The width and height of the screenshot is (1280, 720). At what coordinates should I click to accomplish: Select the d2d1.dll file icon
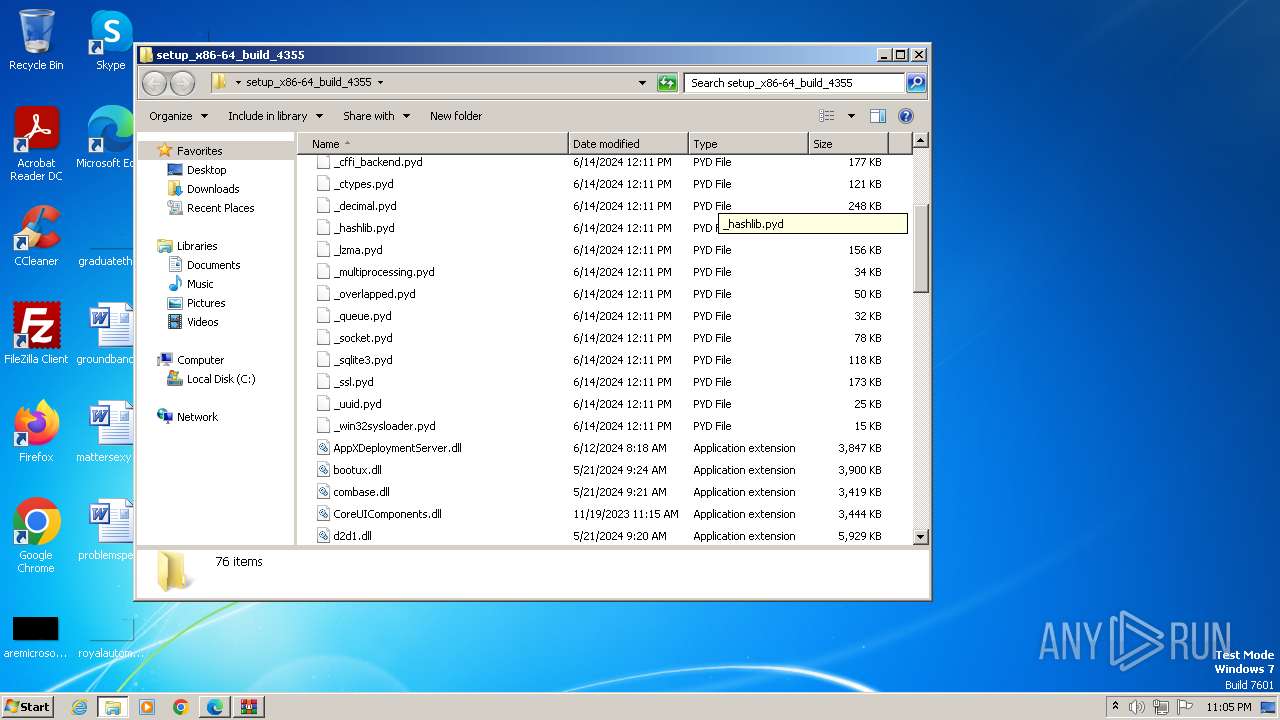pos(323,536)
